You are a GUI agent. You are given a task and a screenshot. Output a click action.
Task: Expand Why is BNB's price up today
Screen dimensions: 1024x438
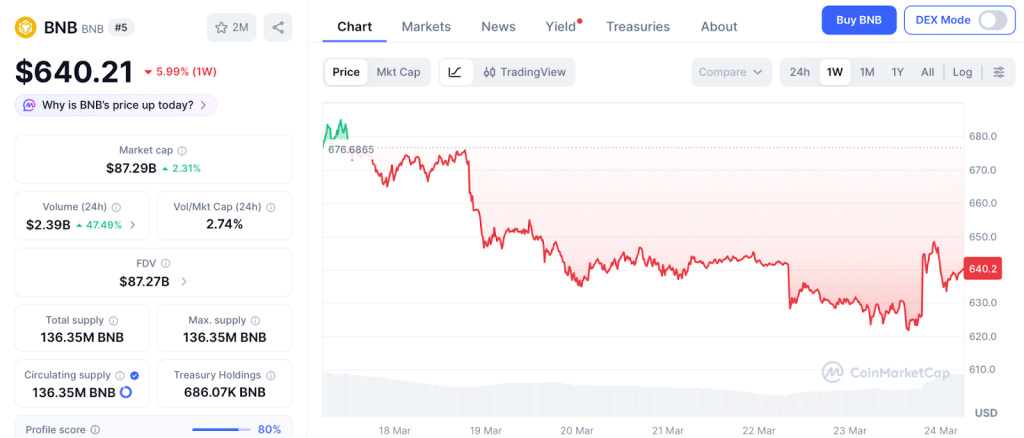tap(115, 105)
